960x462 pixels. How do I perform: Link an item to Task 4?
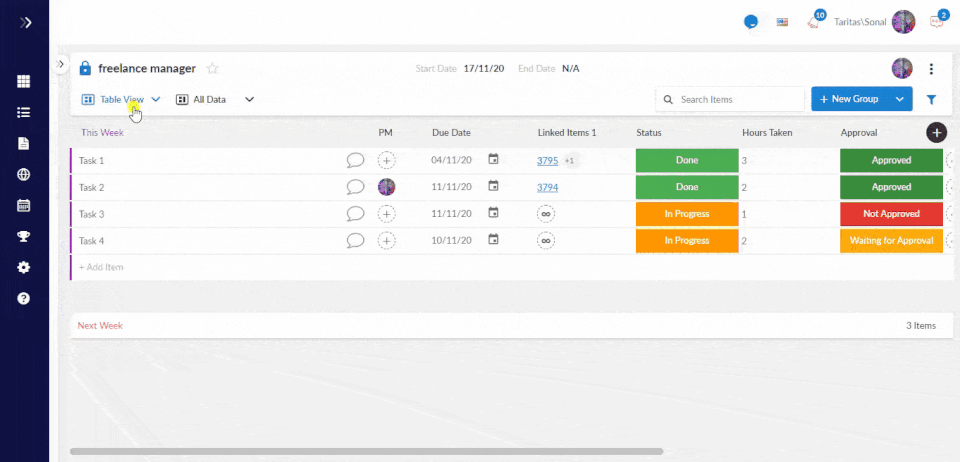click(546, 241)
